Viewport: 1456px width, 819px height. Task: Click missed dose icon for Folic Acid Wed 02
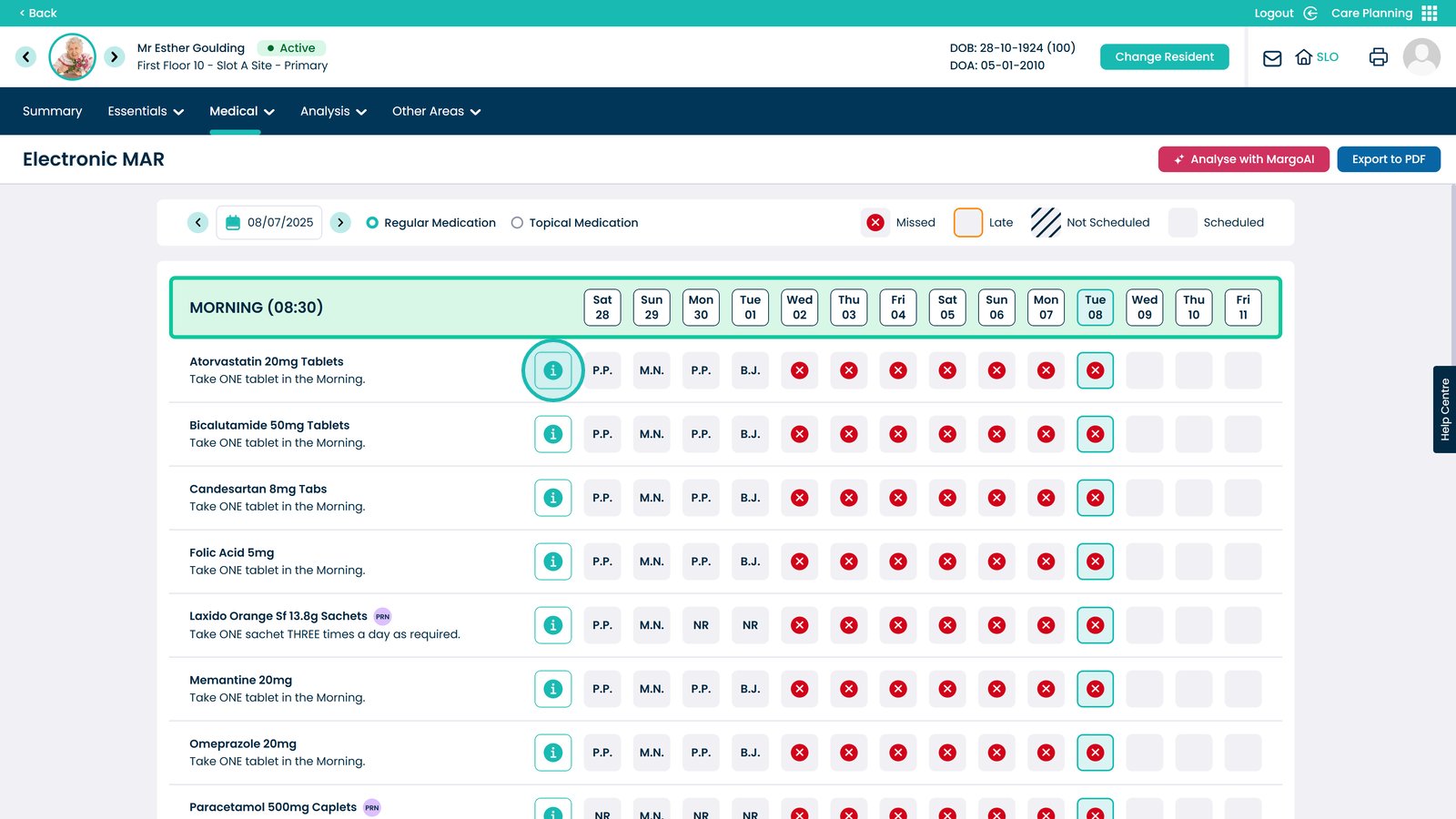coord(799,561)
